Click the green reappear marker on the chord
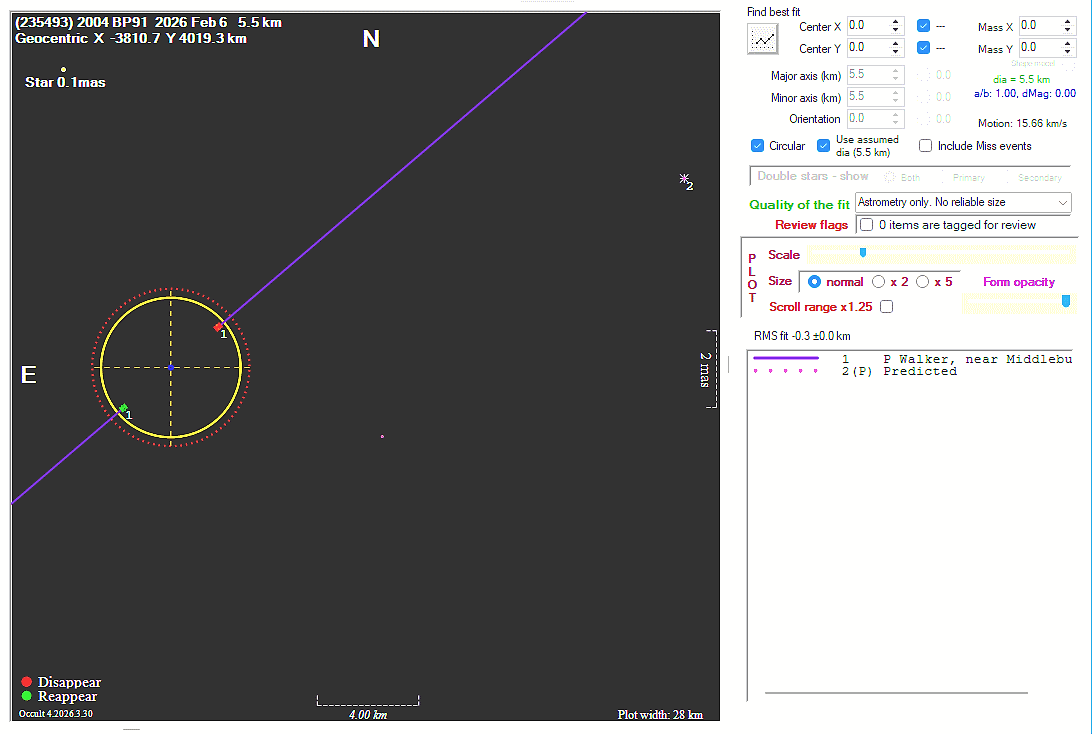Screen dimensions: 1092x734 123,408
